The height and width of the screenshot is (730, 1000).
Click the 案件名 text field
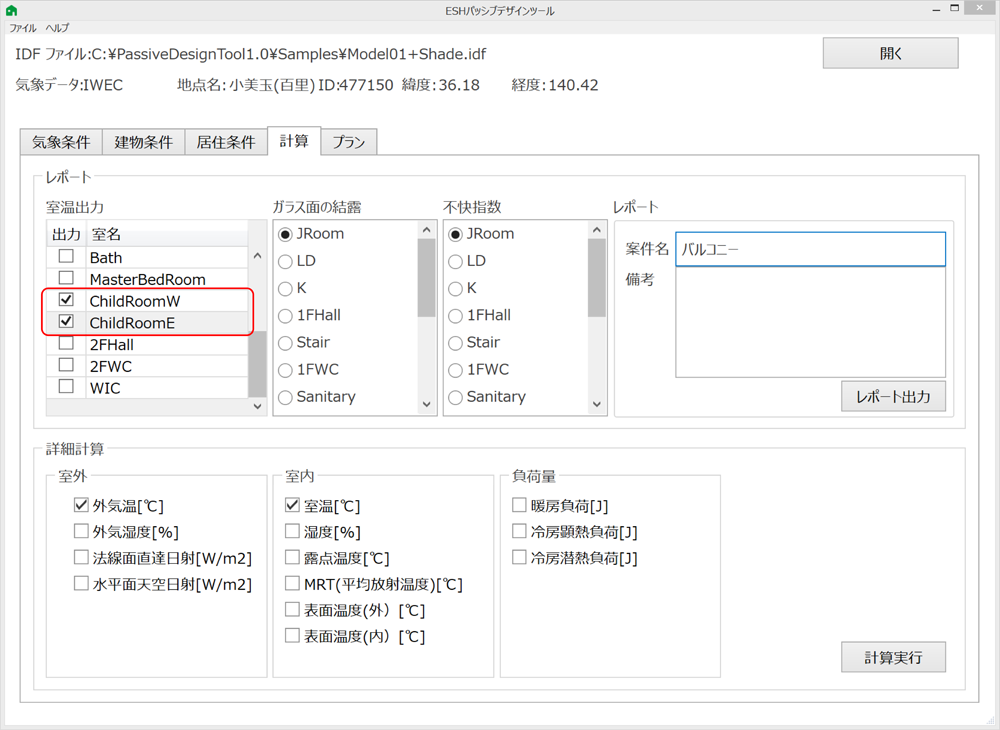810,249
